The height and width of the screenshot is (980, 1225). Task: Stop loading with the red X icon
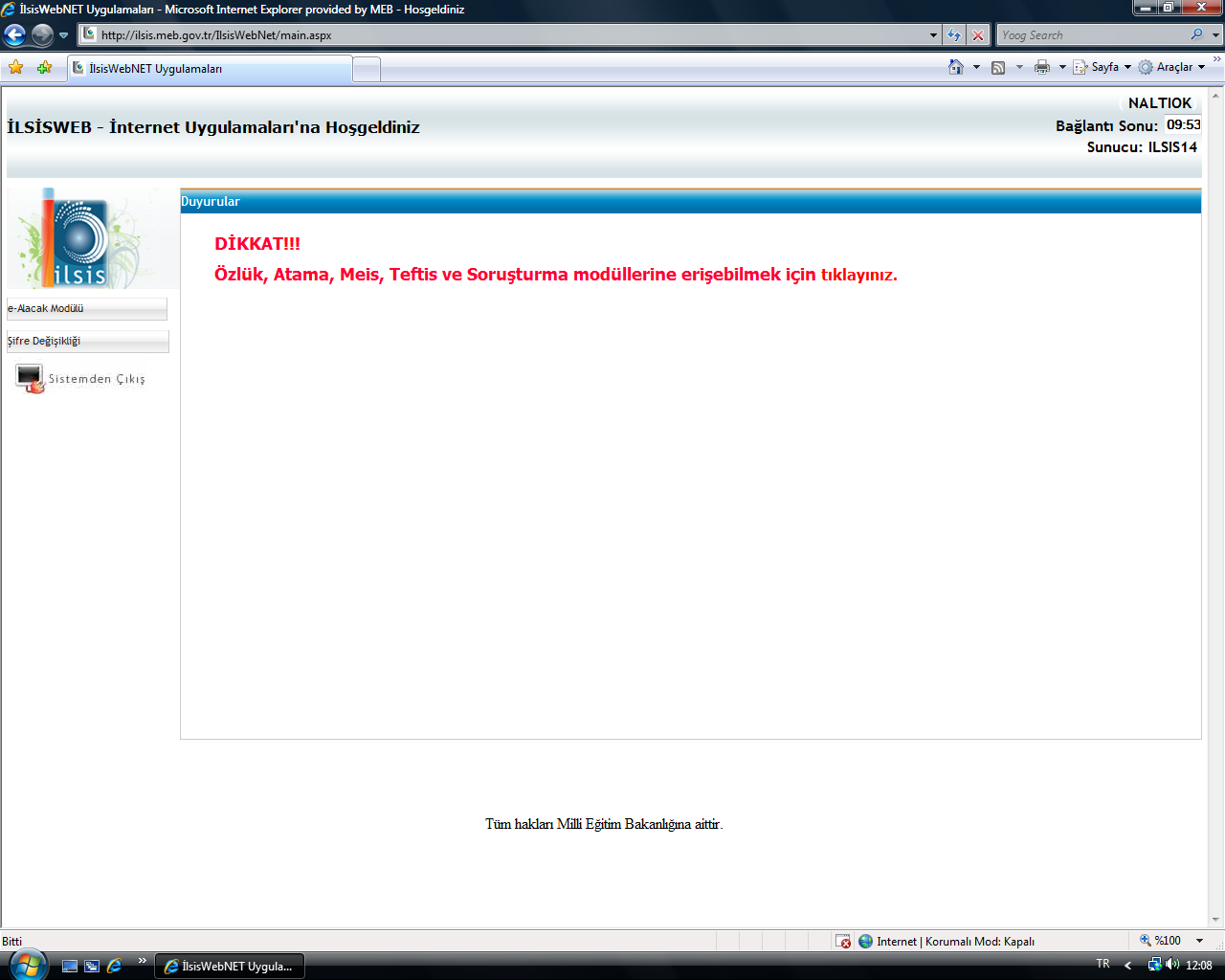point(978,35)
